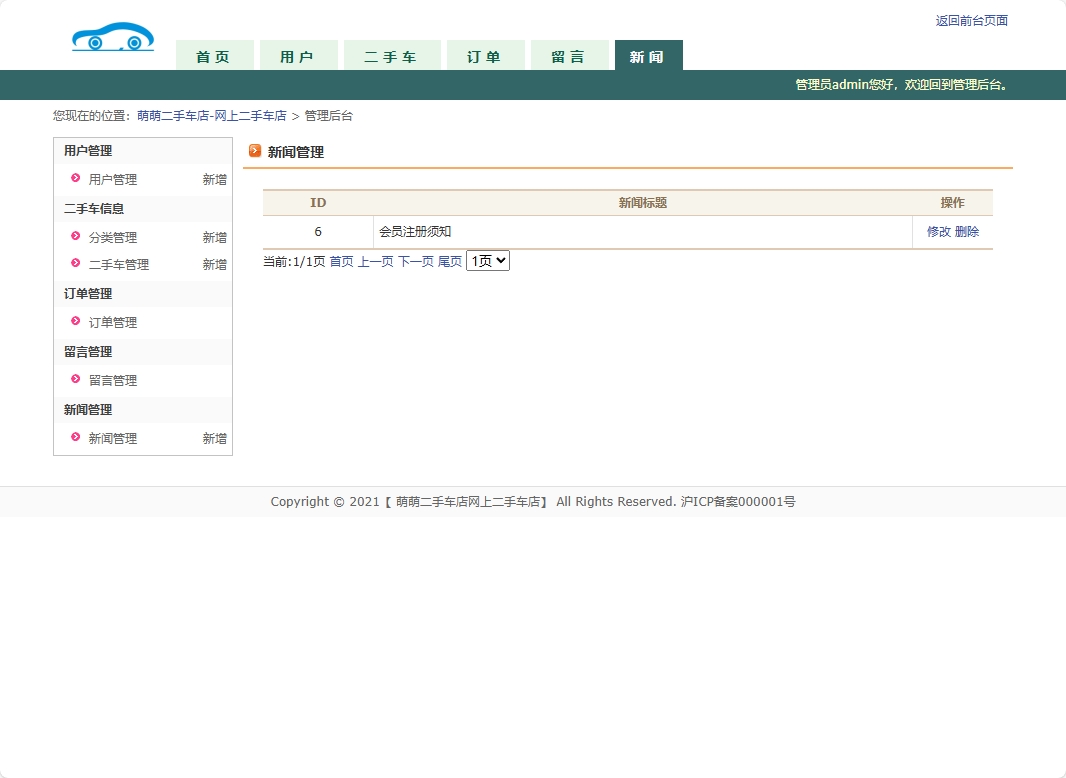
Task: Click 新增 next to 二手车管理
Action: [x=214, y=265]
